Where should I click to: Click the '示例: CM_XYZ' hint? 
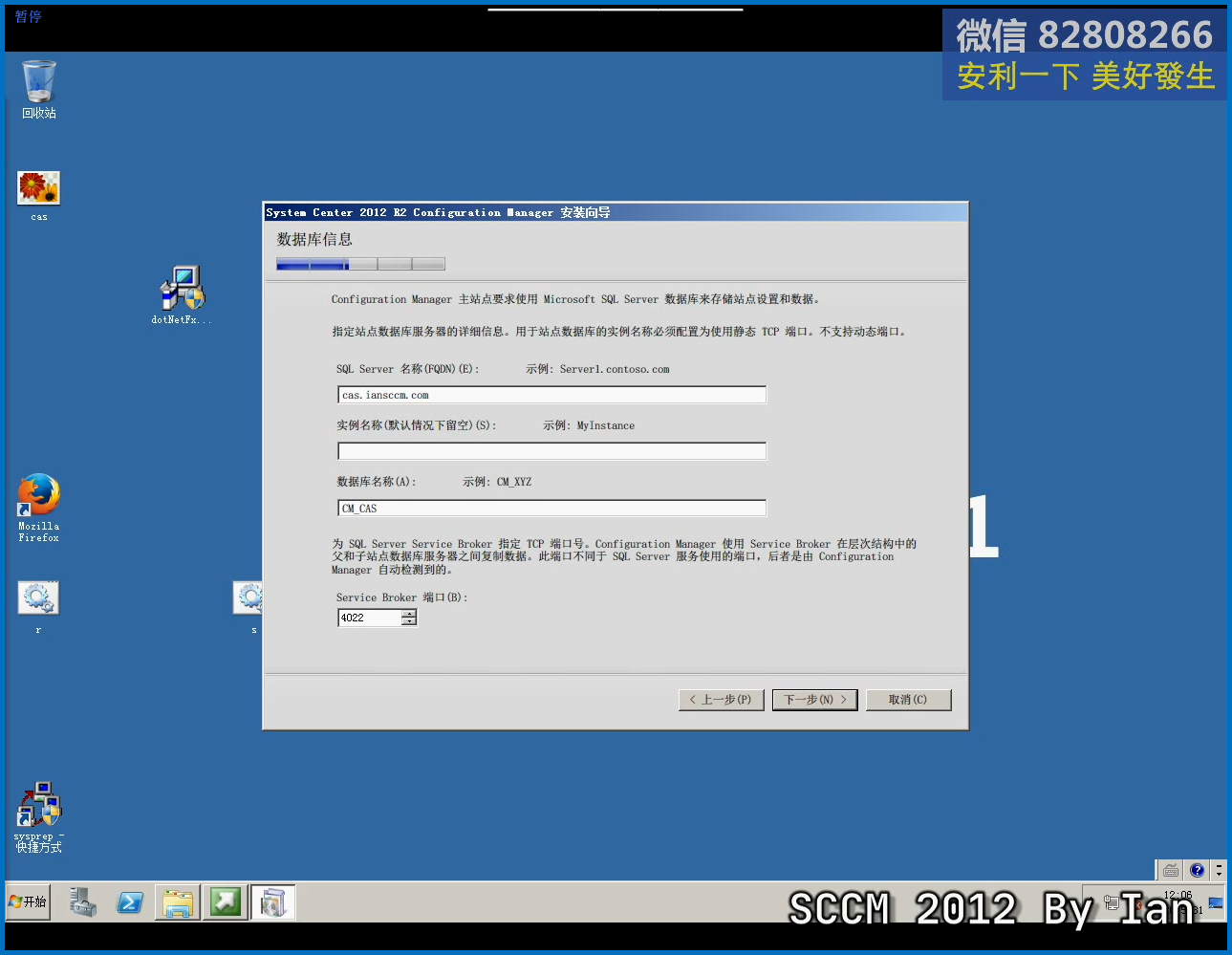click(x=497, y=482)
